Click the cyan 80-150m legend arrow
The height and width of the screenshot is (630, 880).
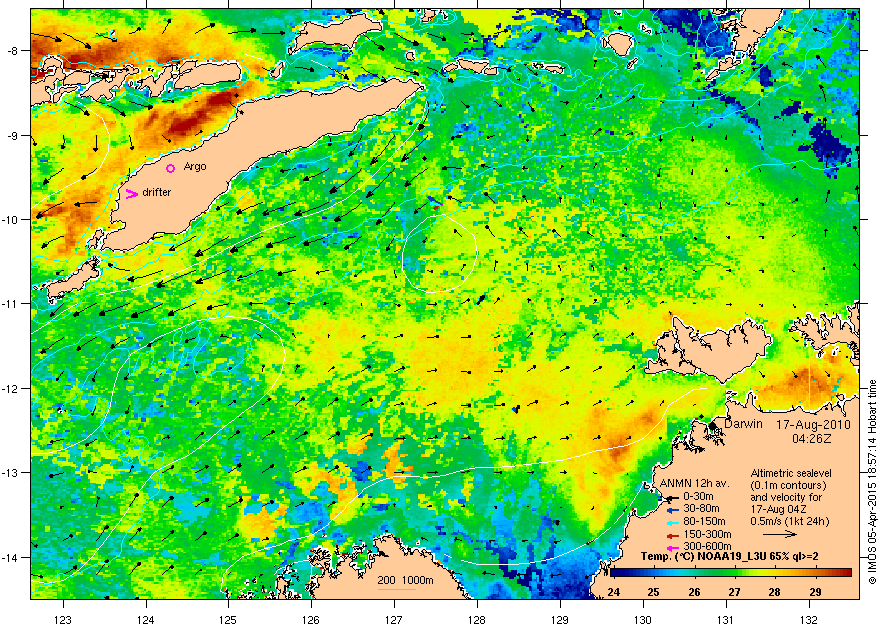tap(672, 523)
